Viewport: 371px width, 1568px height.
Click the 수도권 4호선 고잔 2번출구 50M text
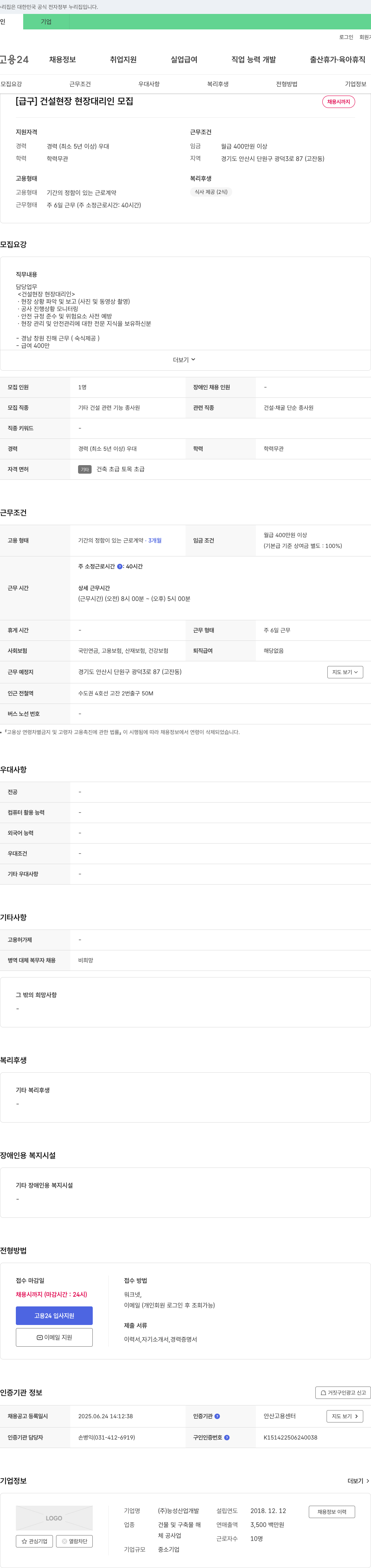click(116, 693)
